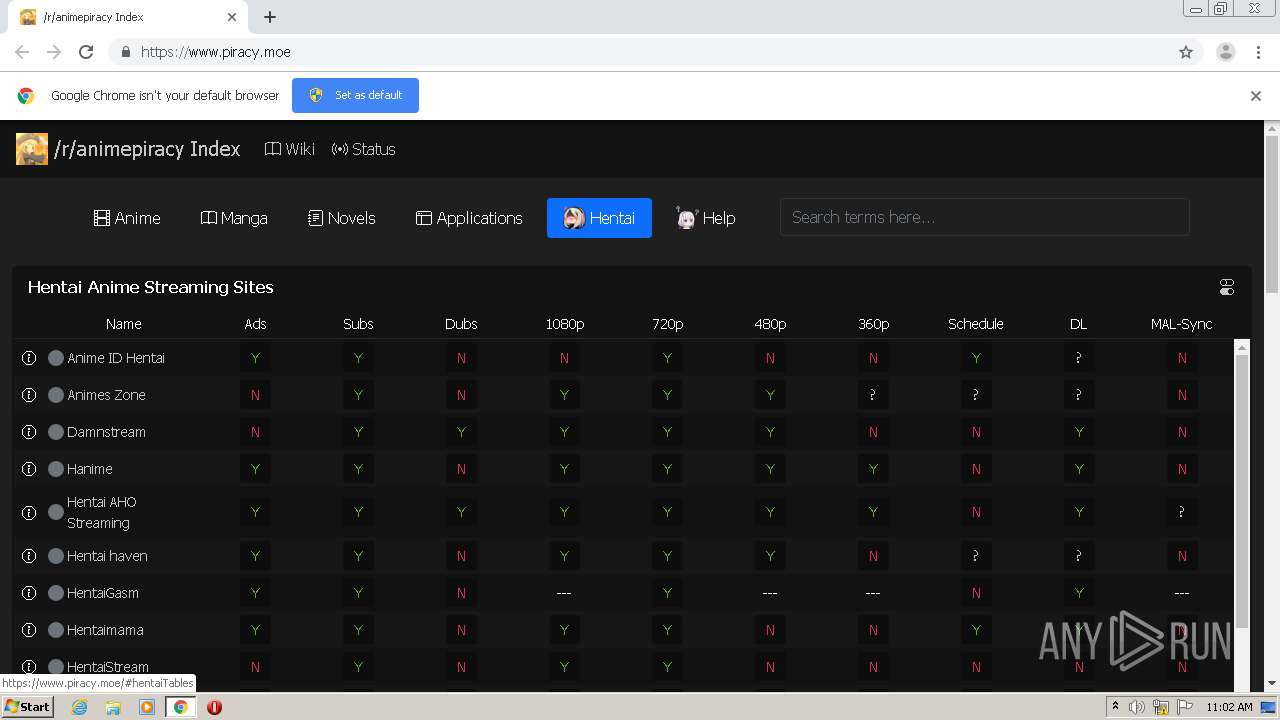The height and width of the screenshot is (720, 1280).
Task: Click the gray status dot for Hanime
Action: click(x=56, y=469)
